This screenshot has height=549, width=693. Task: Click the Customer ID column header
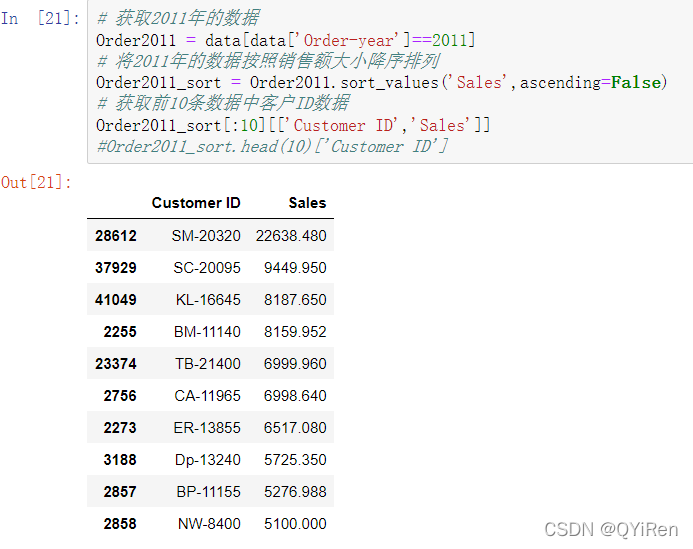196,203
